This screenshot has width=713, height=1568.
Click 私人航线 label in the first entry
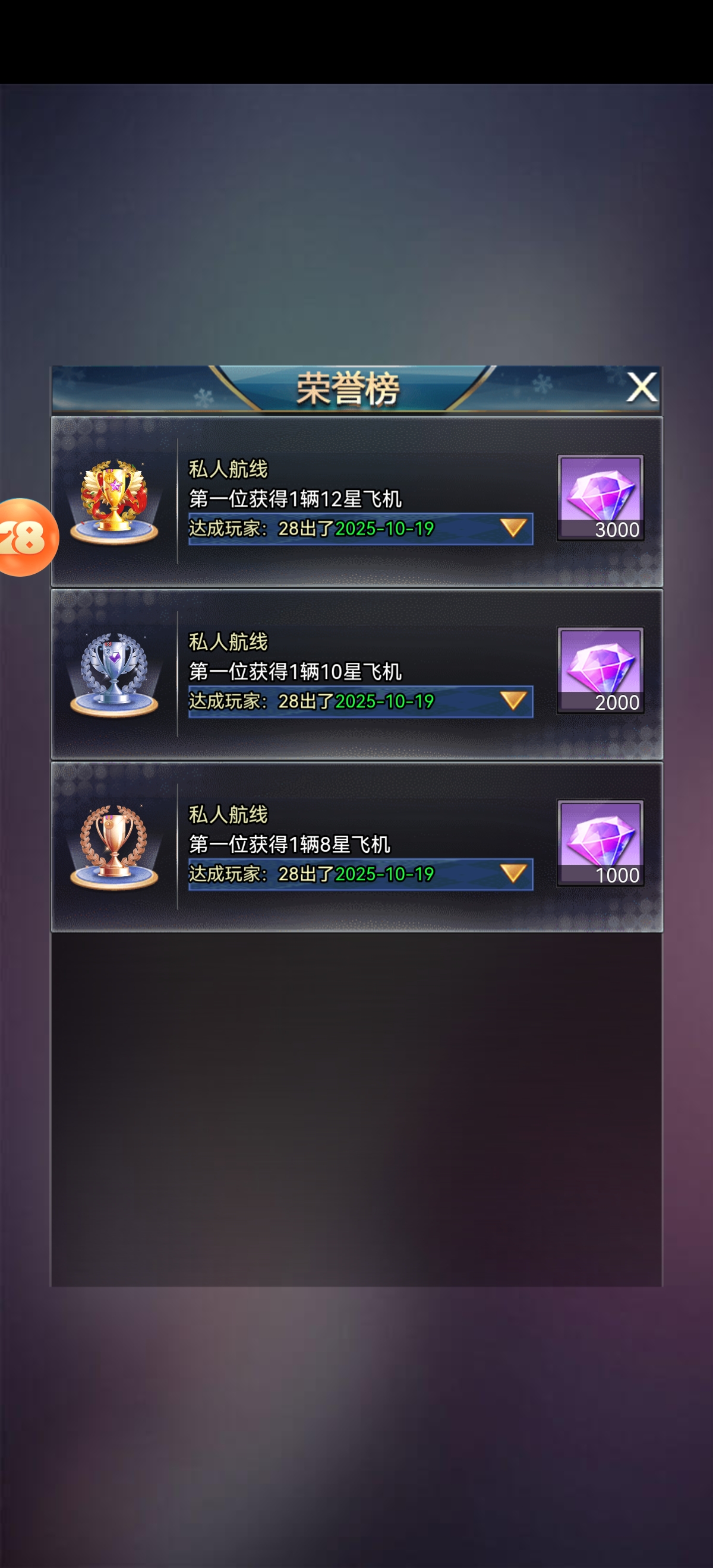[x=228, y=469]
